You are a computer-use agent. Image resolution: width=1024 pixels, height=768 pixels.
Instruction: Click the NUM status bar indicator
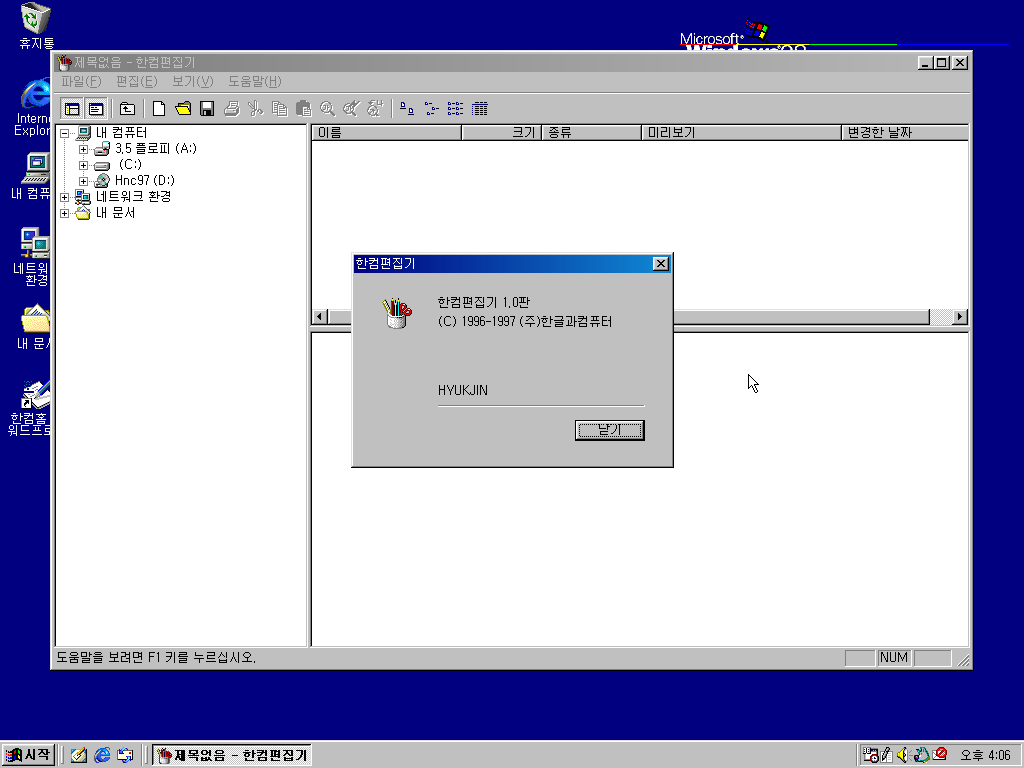click(x=893, y=658)
